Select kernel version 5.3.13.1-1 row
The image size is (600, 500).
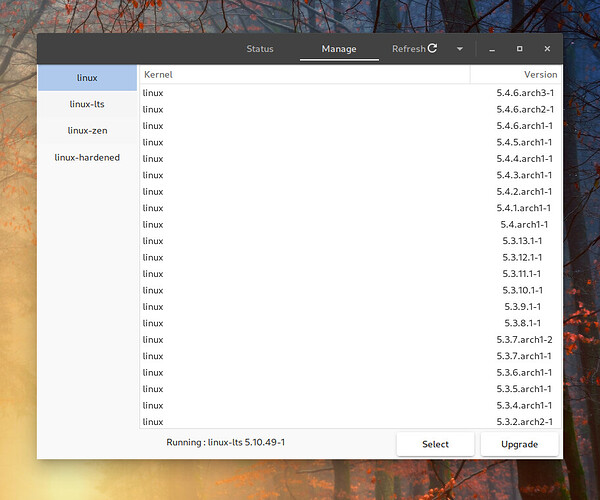(351, 241)
